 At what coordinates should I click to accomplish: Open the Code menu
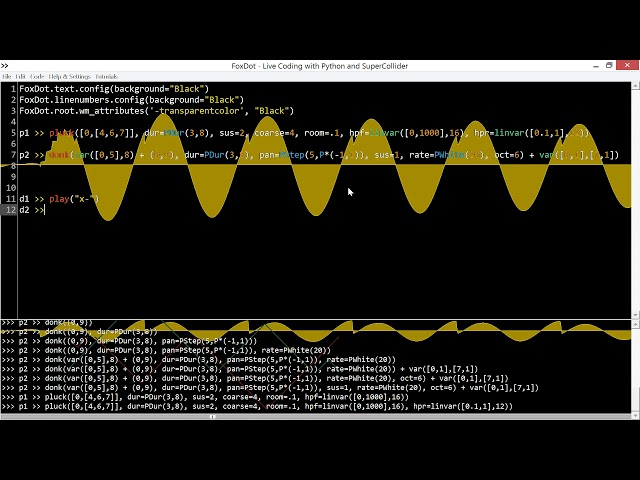(37, 76)
